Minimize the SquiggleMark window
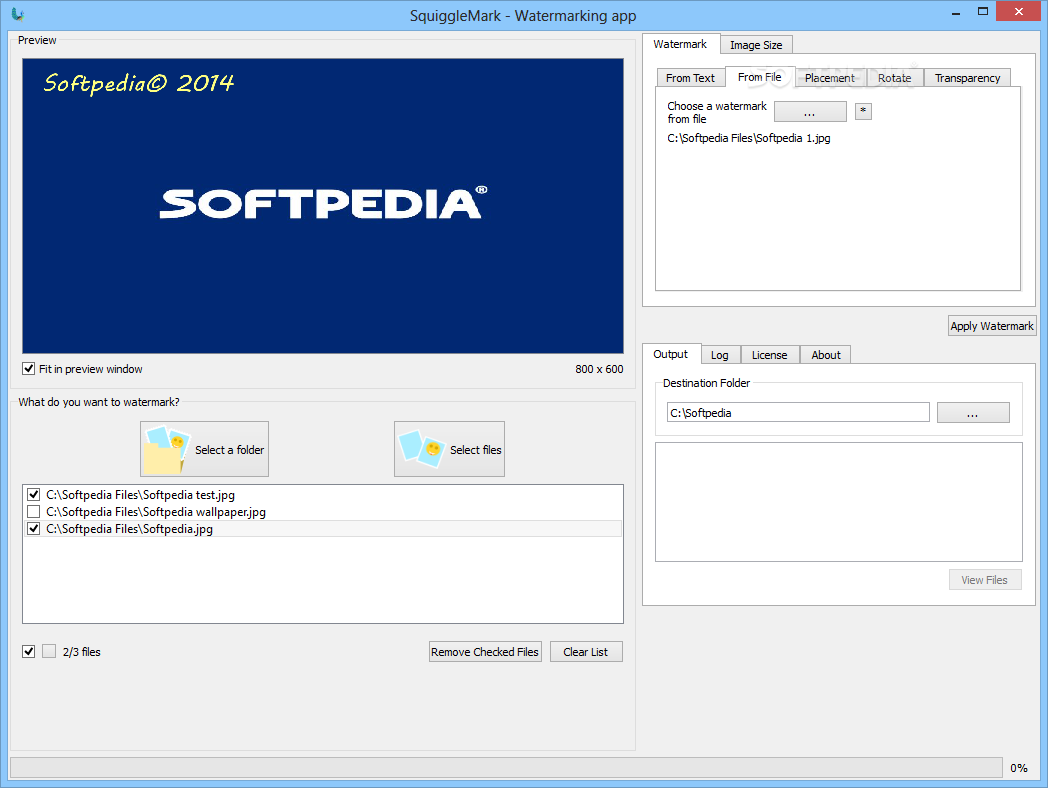Screen dimensions: 1048x788 (x=956, y=12)
